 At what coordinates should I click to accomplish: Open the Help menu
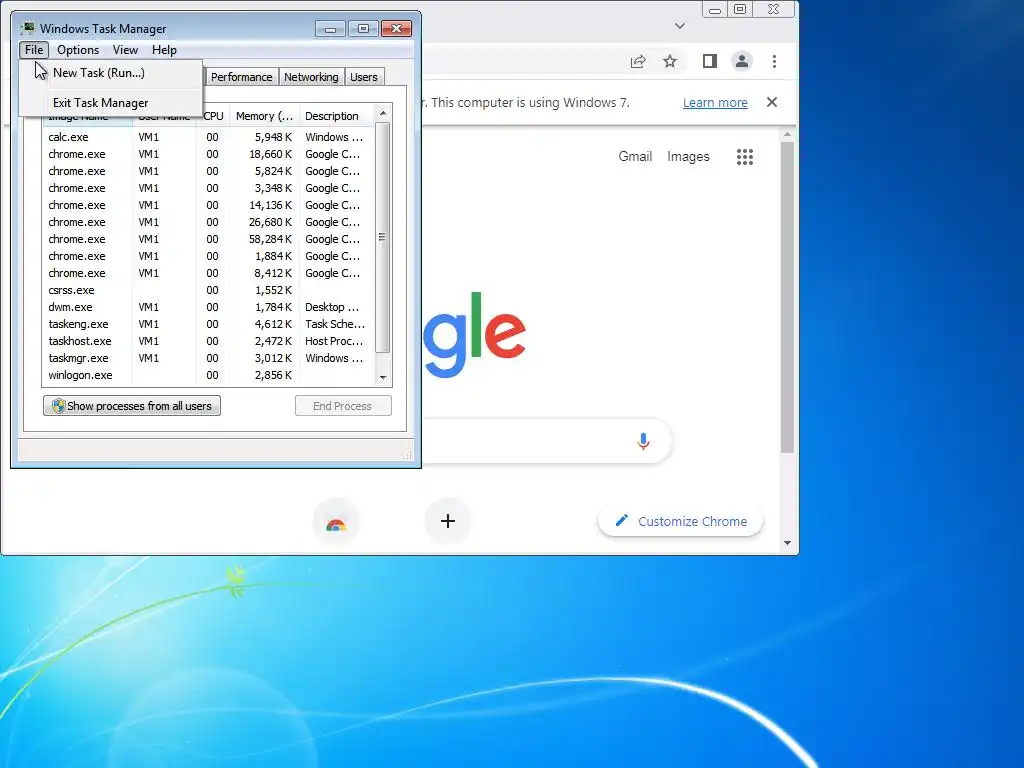[x=164, y=50]
